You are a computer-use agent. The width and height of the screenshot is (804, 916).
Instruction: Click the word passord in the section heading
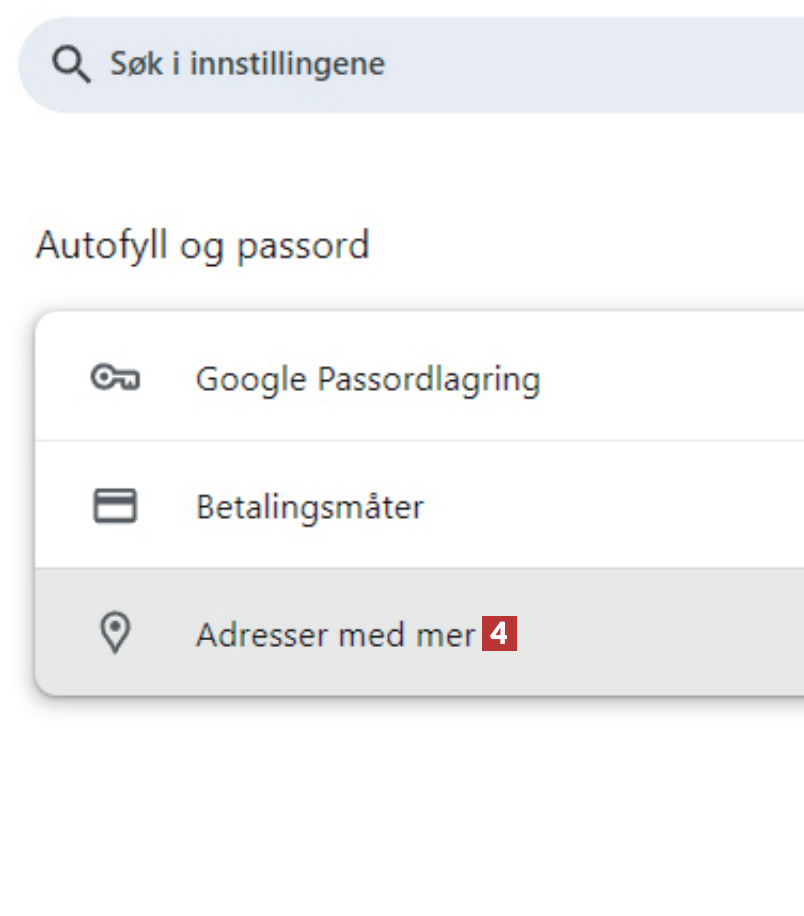pyautogui.click(x=302, y=246)
